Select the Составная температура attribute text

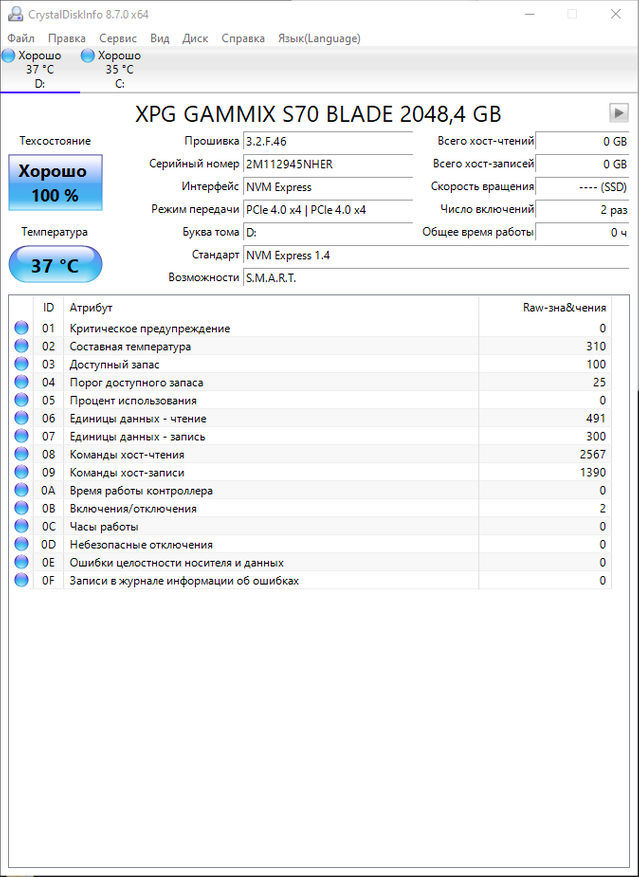click(x=130, y=346)
